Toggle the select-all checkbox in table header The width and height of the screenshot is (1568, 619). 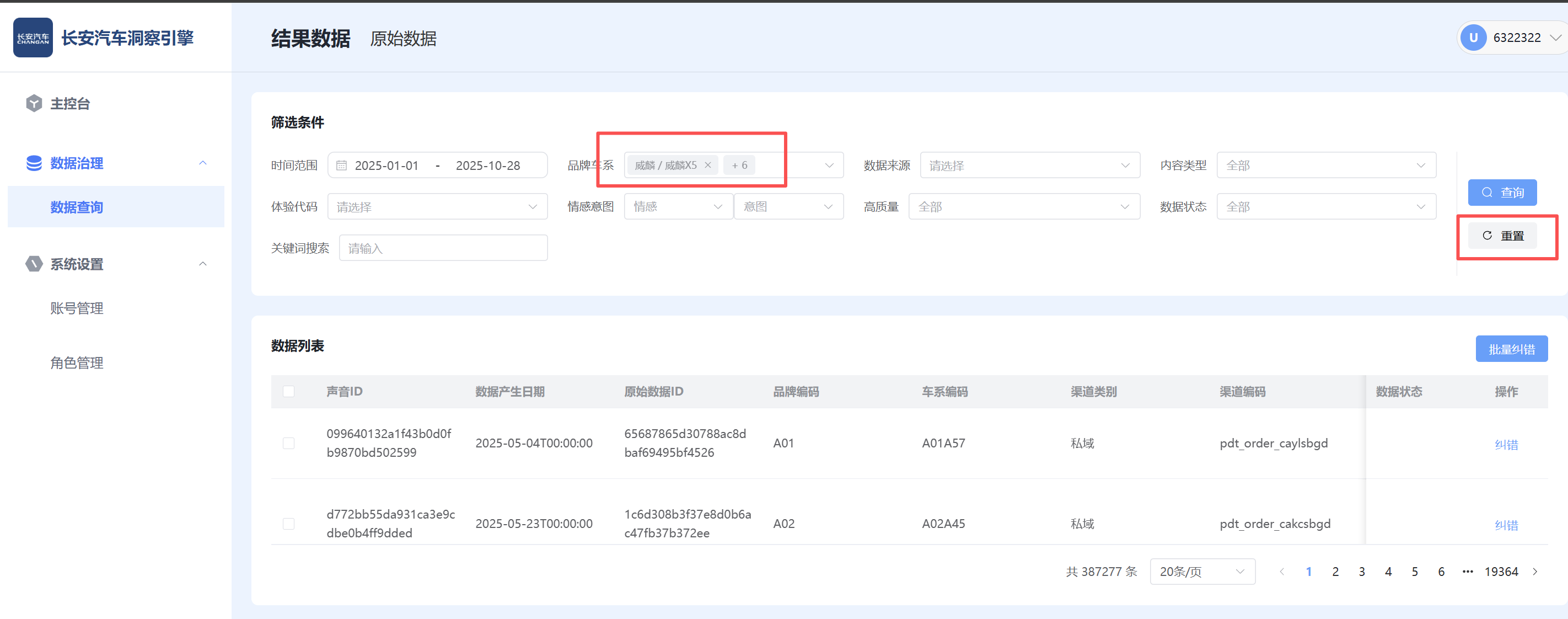click(288, 391)
